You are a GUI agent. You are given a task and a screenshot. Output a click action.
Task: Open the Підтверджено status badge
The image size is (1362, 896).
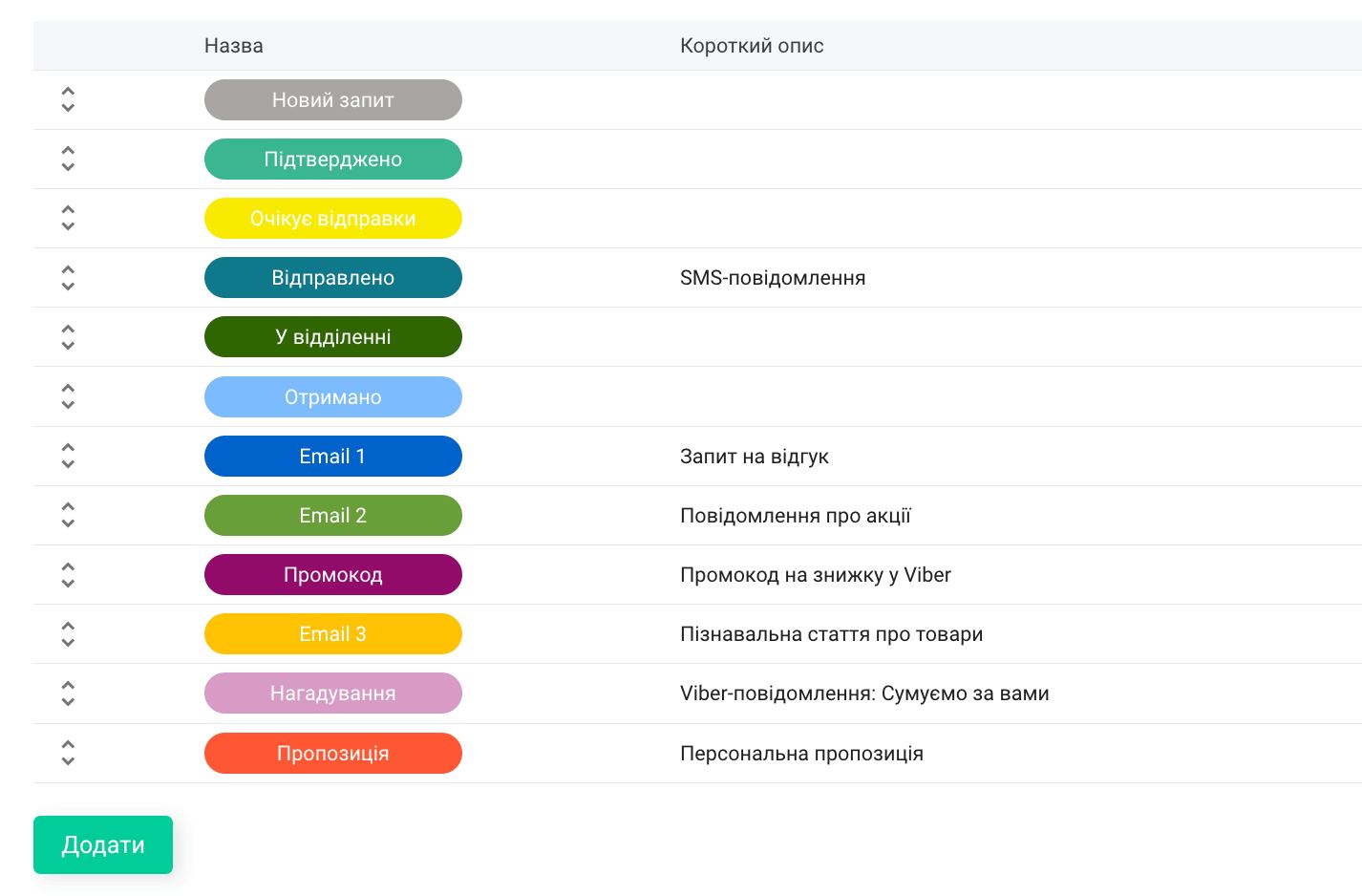click(333, 159)
